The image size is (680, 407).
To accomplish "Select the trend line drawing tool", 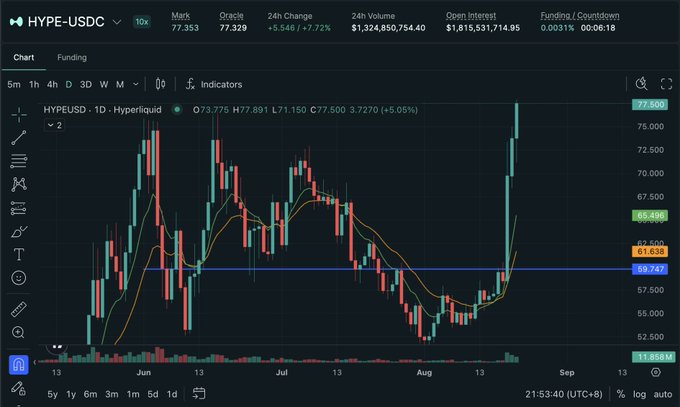I will [19, 138].
